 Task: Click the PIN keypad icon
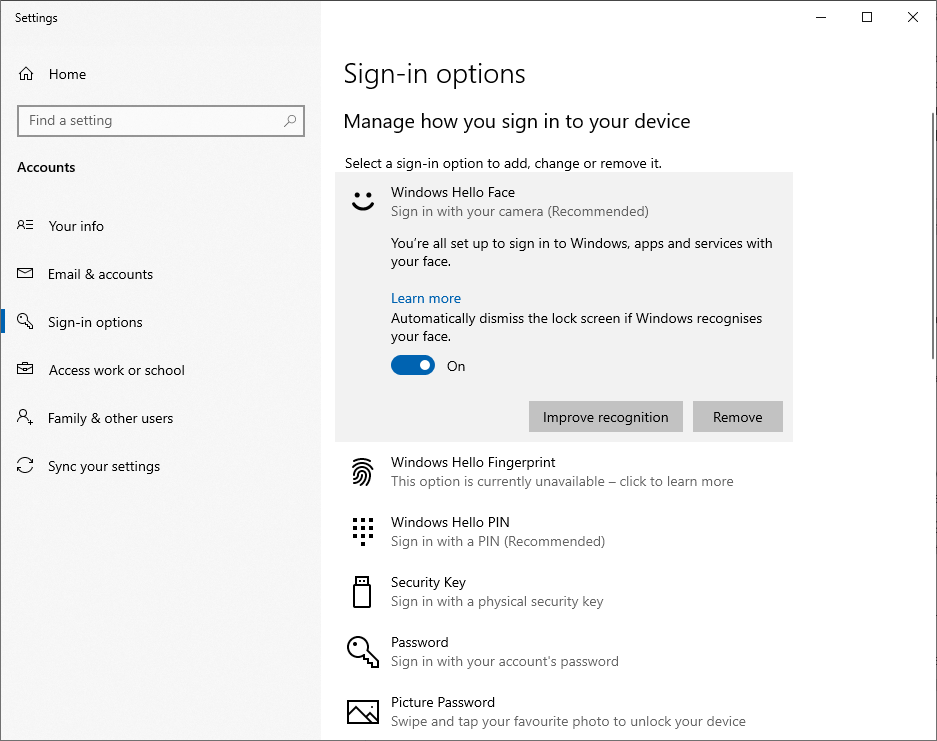tap(363, 531)
